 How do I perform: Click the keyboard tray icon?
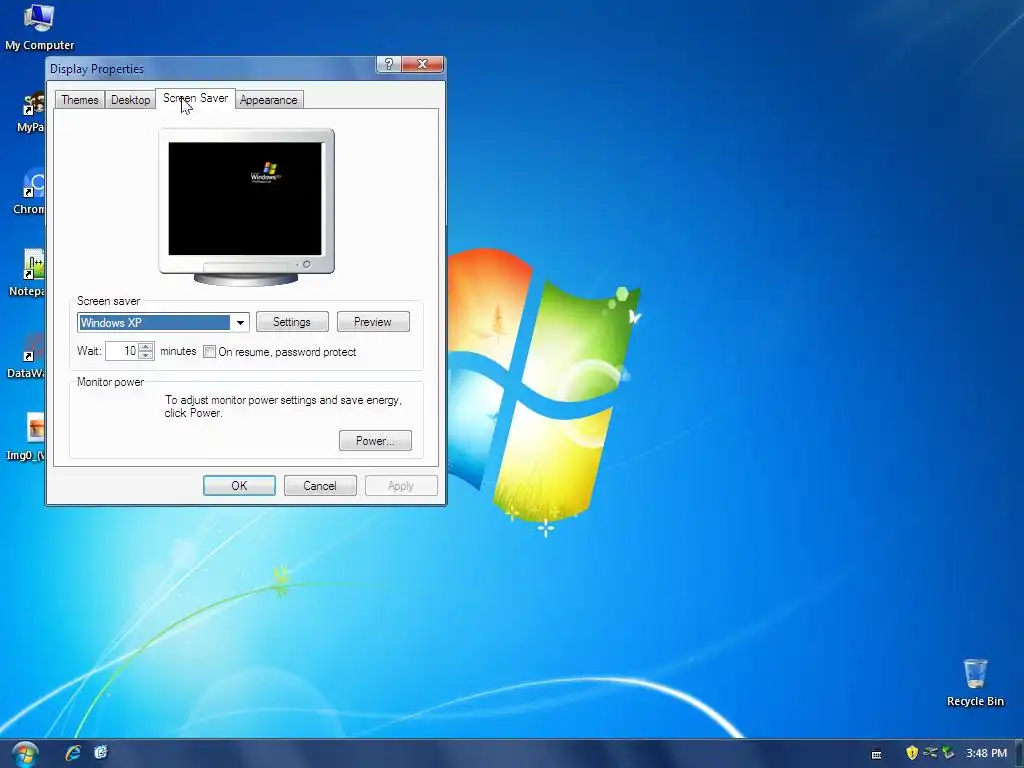(x=876, y=754)
